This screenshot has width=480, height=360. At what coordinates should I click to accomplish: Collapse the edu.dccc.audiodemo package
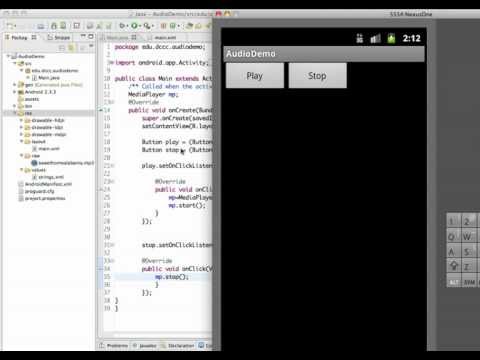click(x=21, y=70)
